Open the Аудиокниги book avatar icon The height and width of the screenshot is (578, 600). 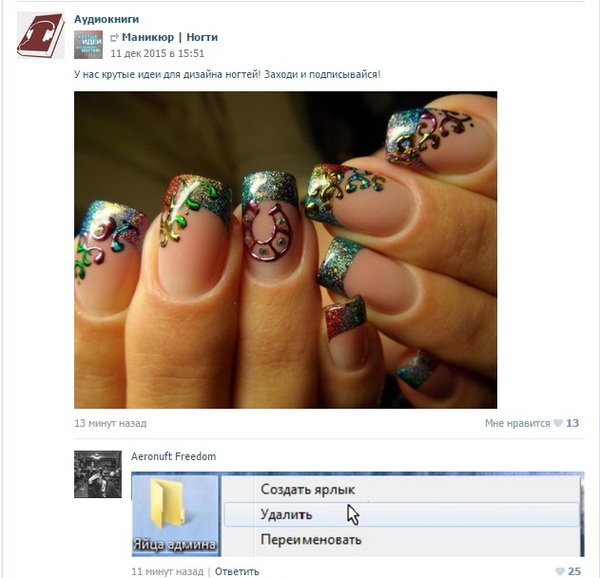pyautogui.click(x=41, y=36)
